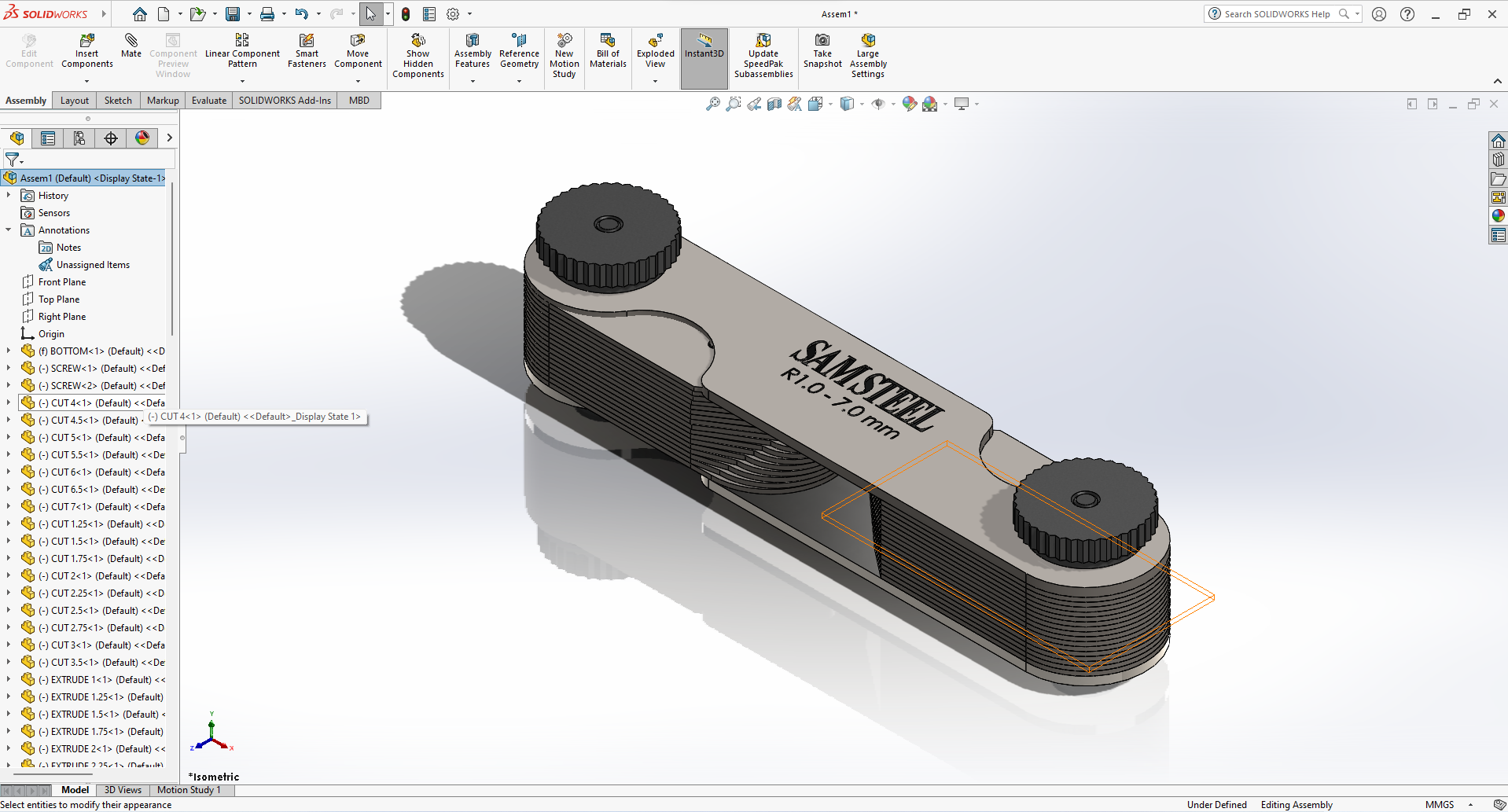Select the Mate tool

click(x=131, y=46)
